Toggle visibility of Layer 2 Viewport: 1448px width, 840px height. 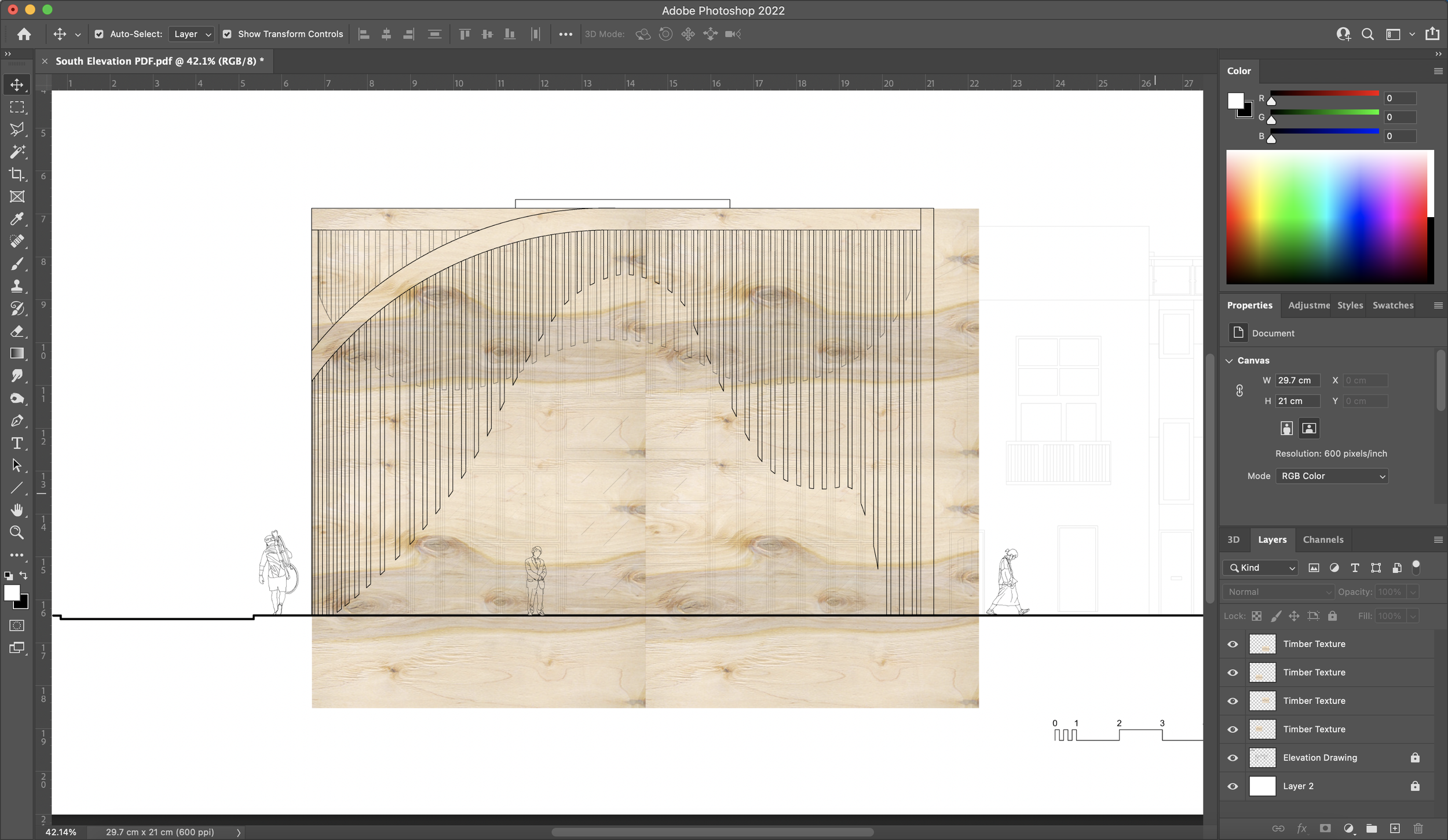(1233, 785)
